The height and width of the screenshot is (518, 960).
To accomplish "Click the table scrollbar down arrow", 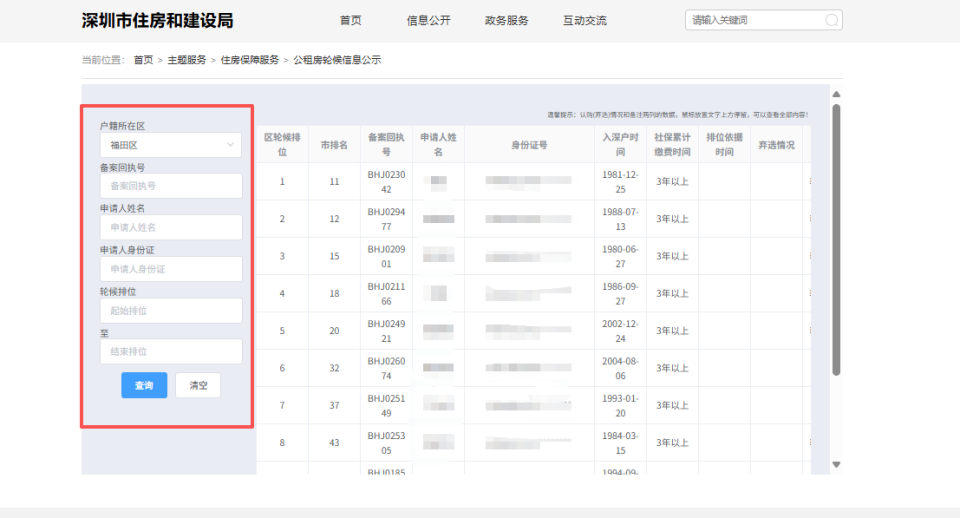I will (836, 465).
